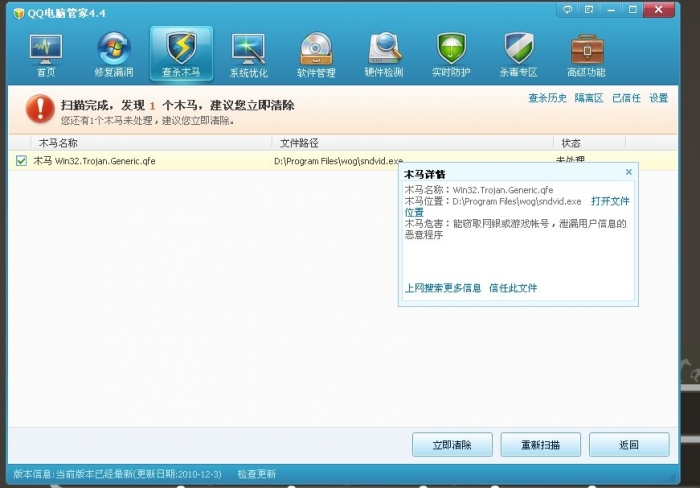Maximize the QQ电脑管家 window
Viewport: 700px width, 488px height.
coord(633,9)
